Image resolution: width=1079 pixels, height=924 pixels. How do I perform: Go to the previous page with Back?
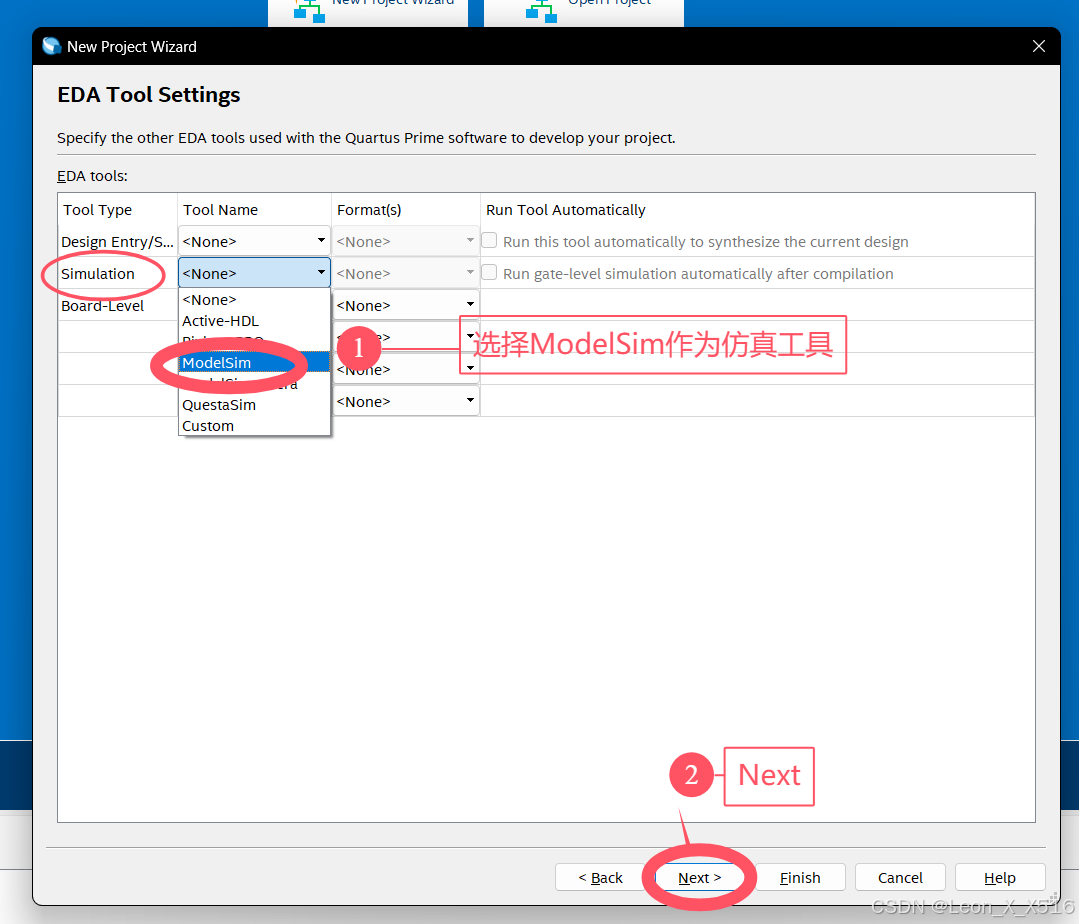pos(600,878)
